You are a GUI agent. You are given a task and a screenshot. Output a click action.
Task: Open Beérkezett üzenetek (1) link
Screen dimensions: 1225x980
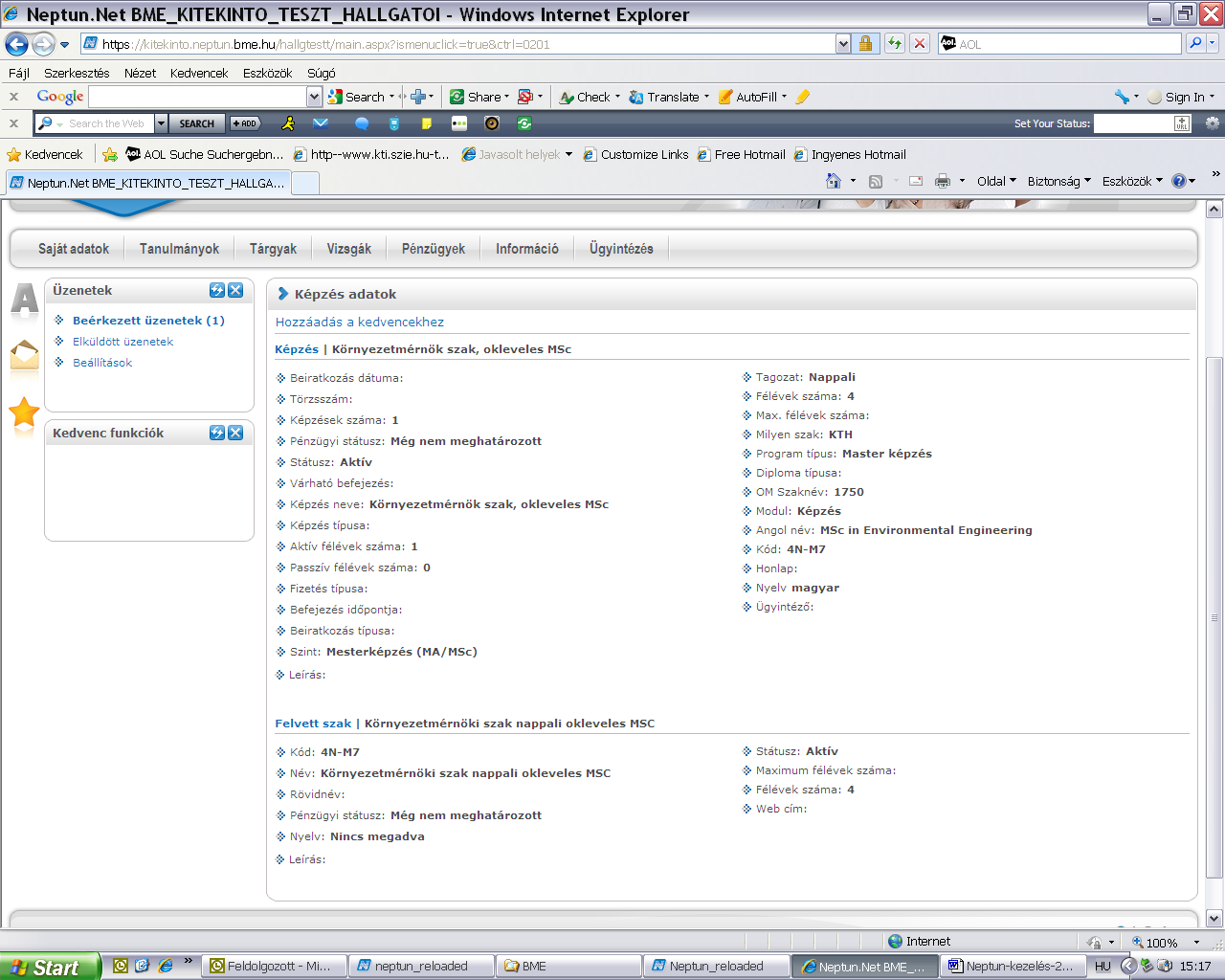coord(148,321)
